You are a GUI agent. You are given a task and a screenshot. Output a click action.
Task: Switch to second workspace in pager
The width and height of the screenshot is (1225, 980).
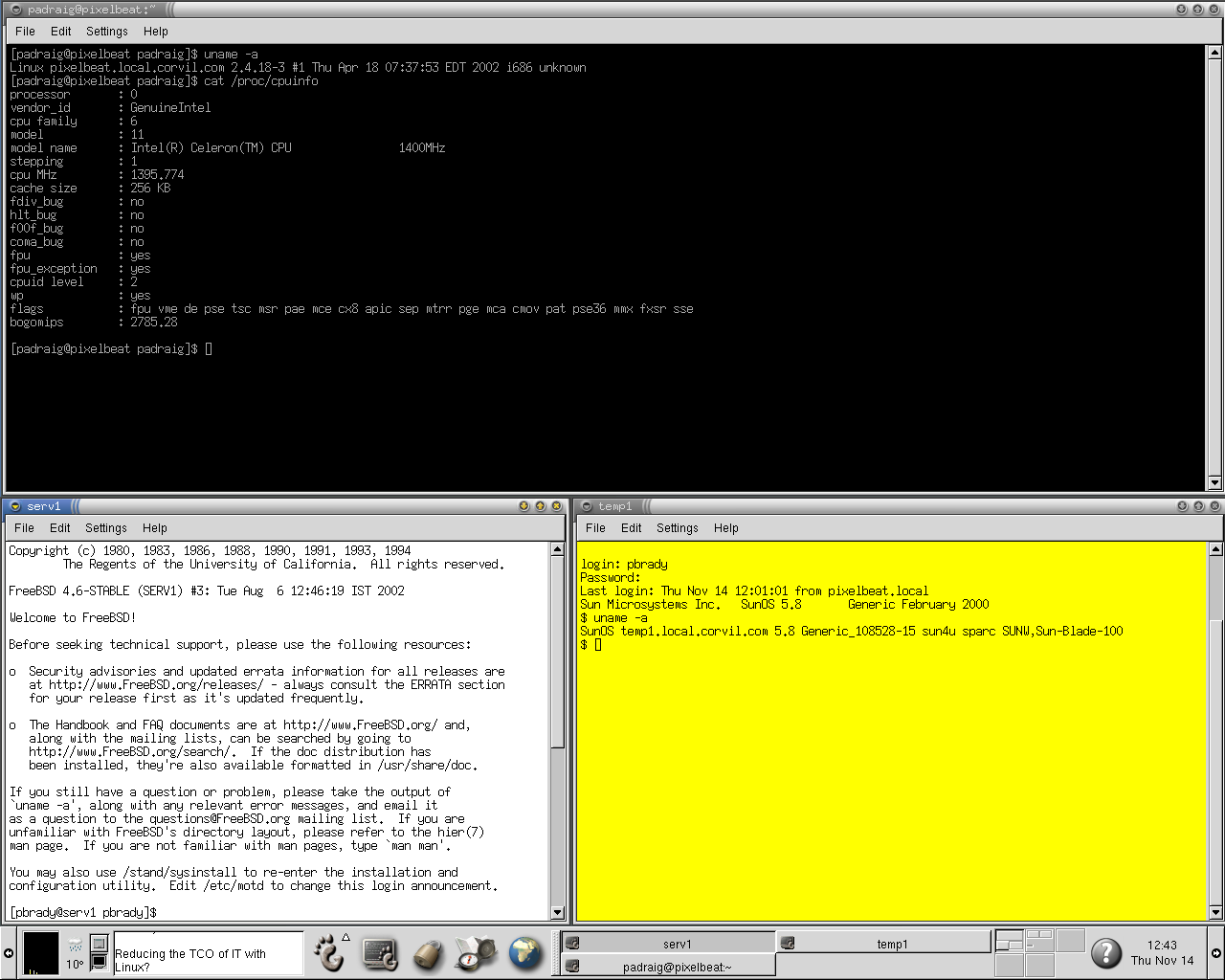pos(1038,940)
